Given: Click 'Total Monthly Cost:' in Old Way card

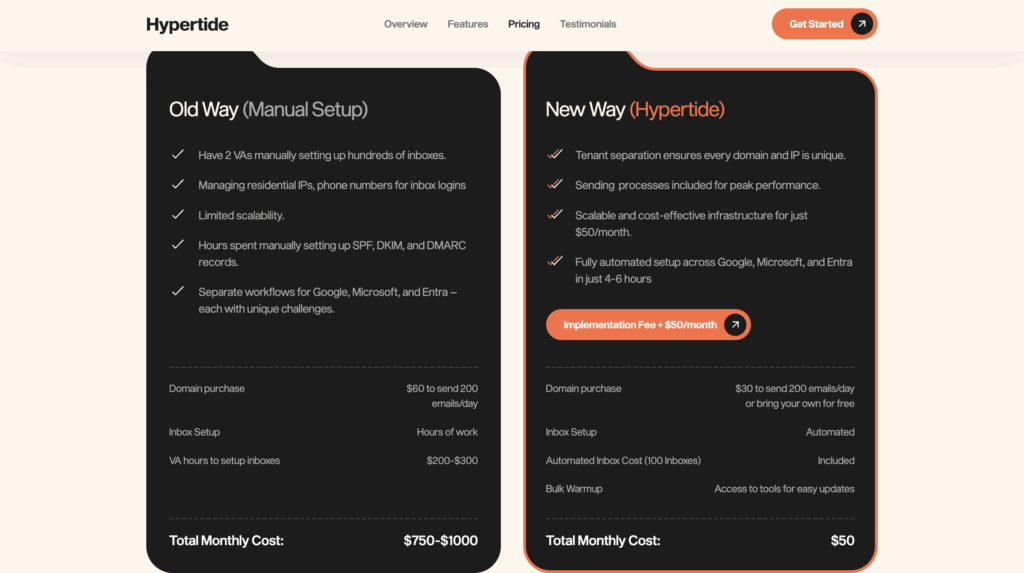Looking at the screenshot, I should click(226, 540).
